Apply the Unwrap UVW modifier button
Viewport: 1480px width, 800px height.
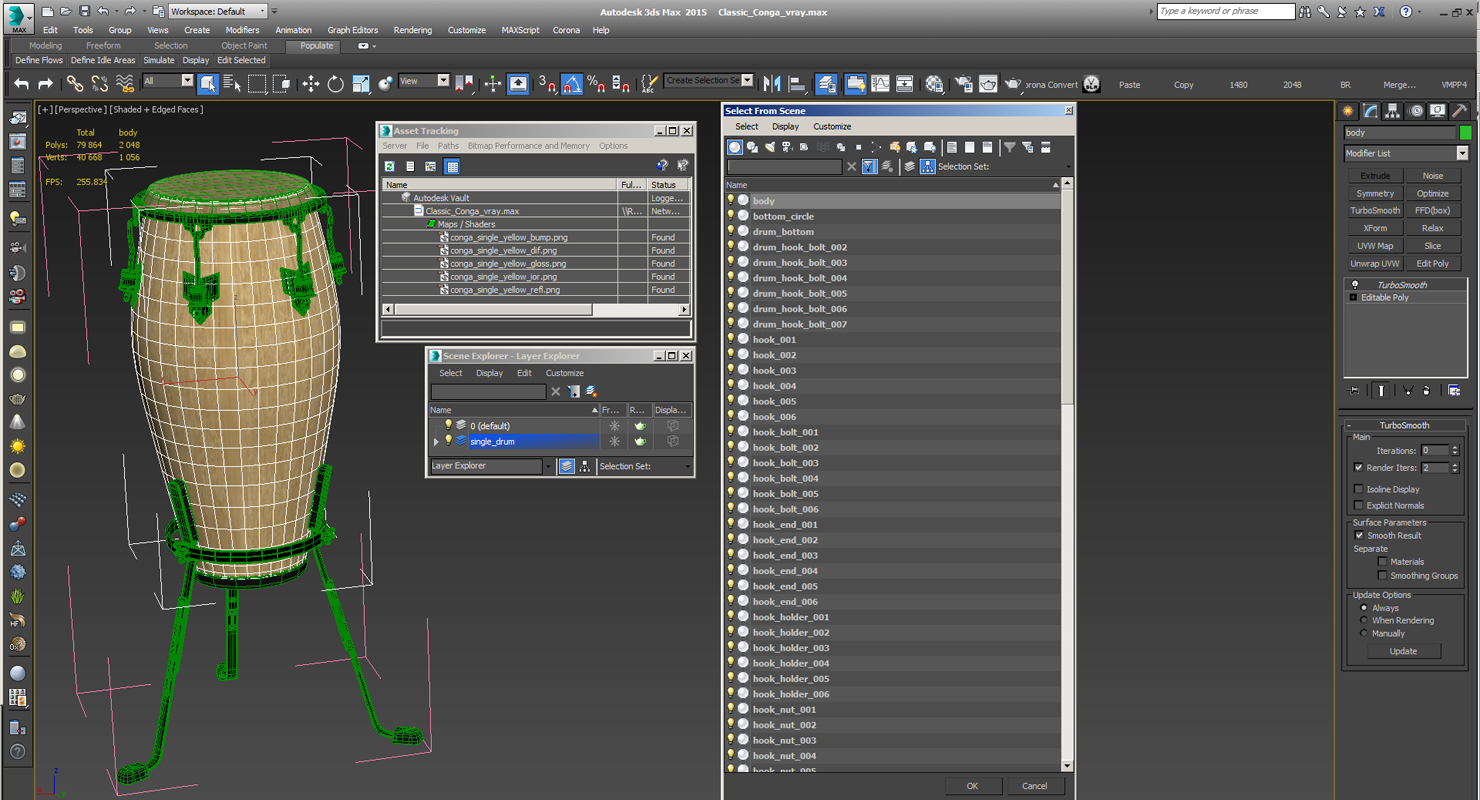(1375, 264)
